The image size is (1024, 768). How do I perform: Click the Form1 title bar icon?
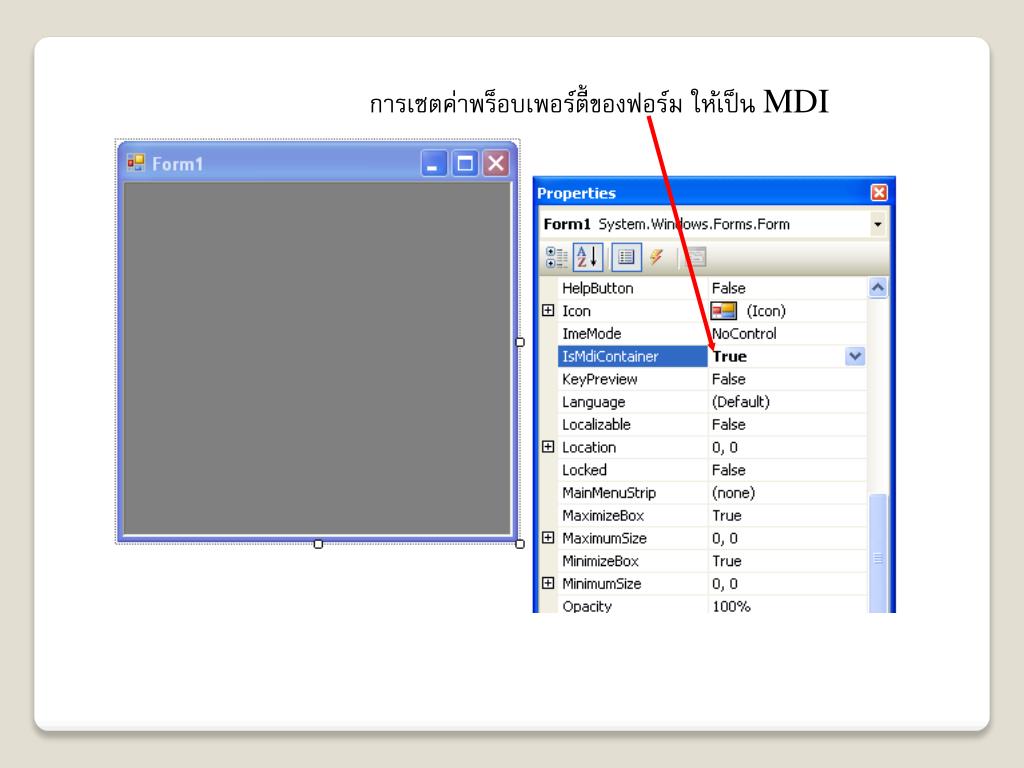tap(136, 163)
